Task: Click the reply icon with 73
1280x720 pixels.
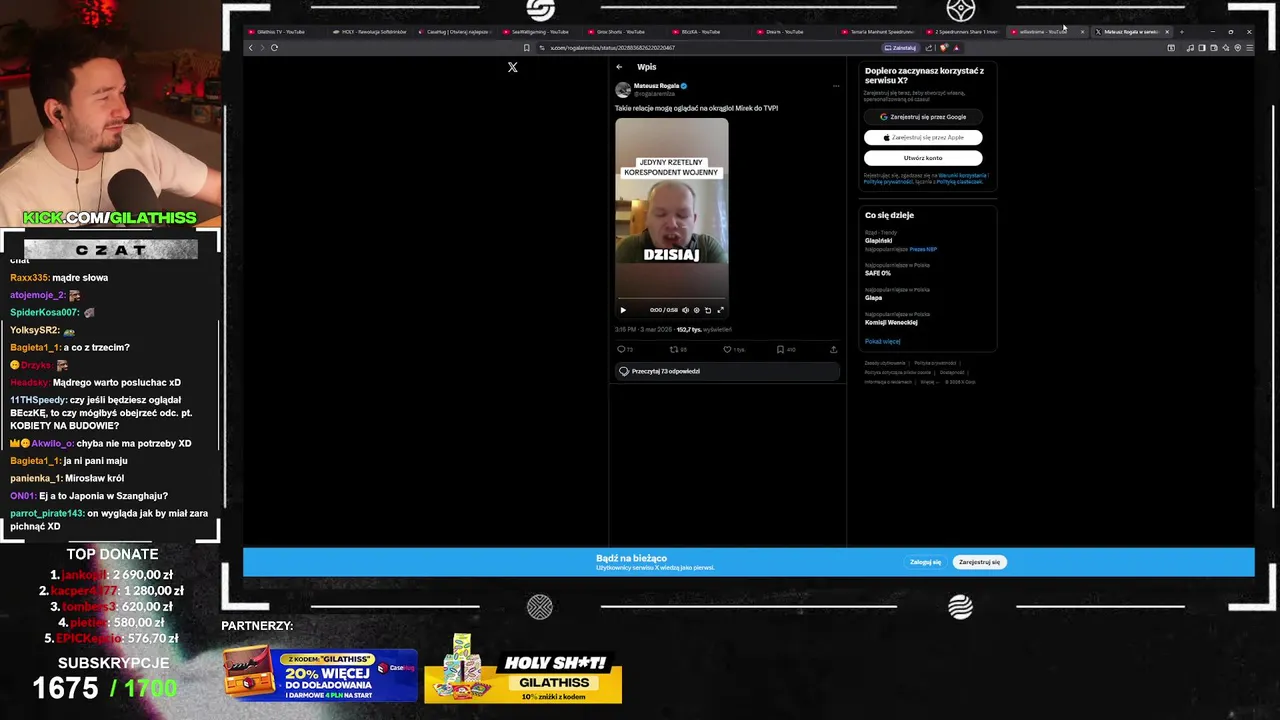Action: pyautogui.click(x=621, y=350)
